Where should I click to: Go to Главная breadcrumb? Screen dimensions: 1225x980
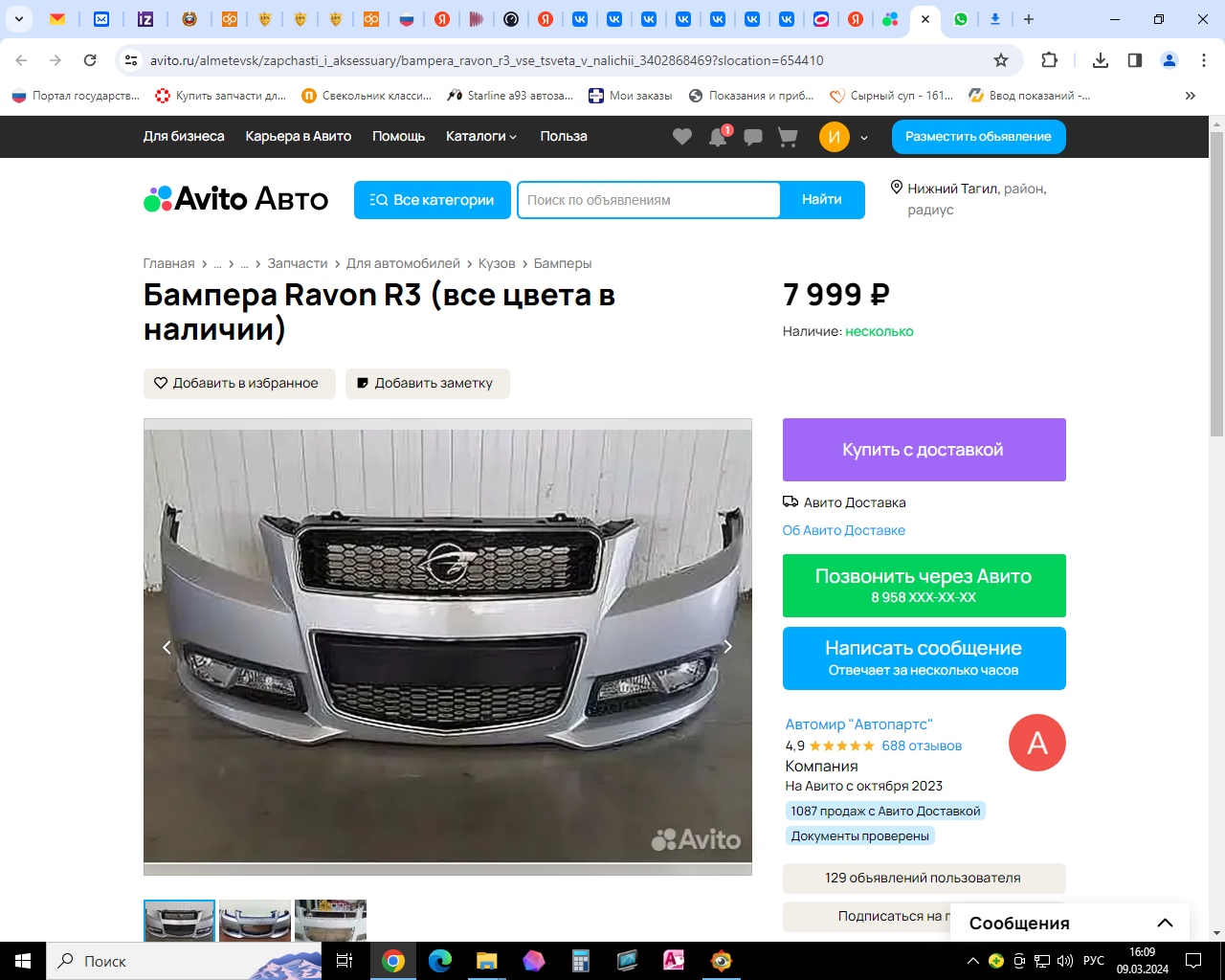(169, 263)
